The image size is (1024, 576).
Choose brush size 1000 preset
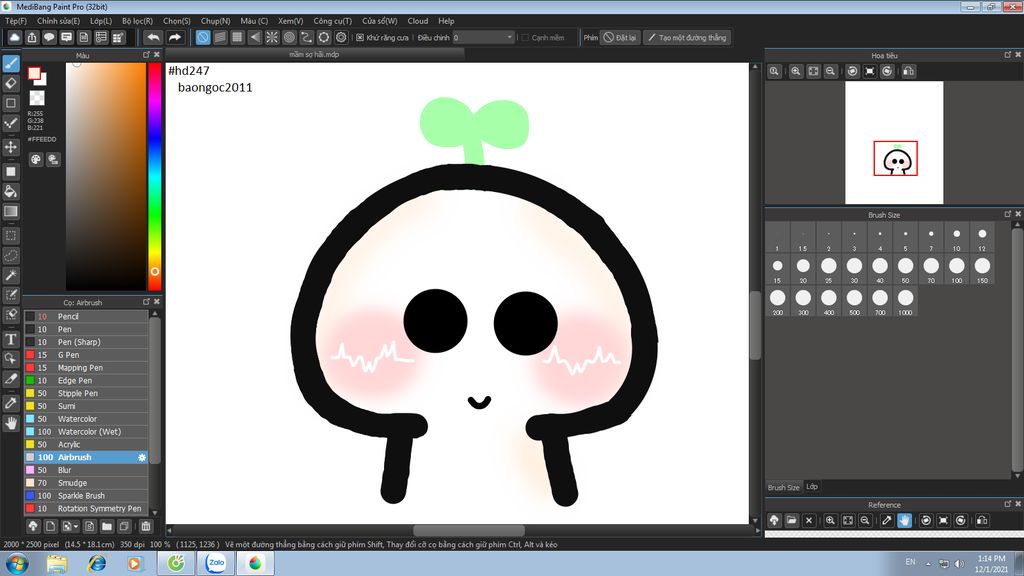(905, 301)
